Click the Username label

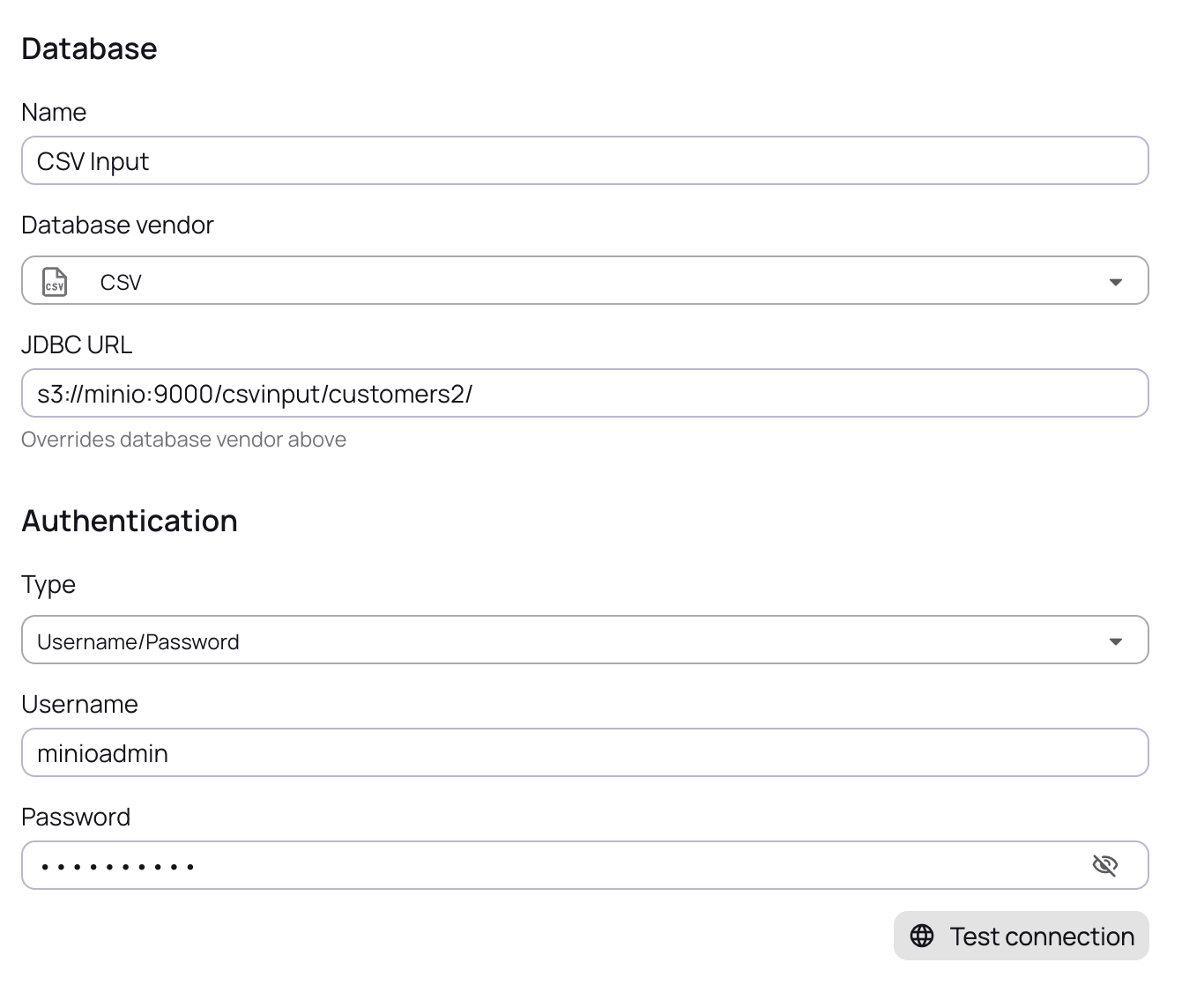pos(79,705)
